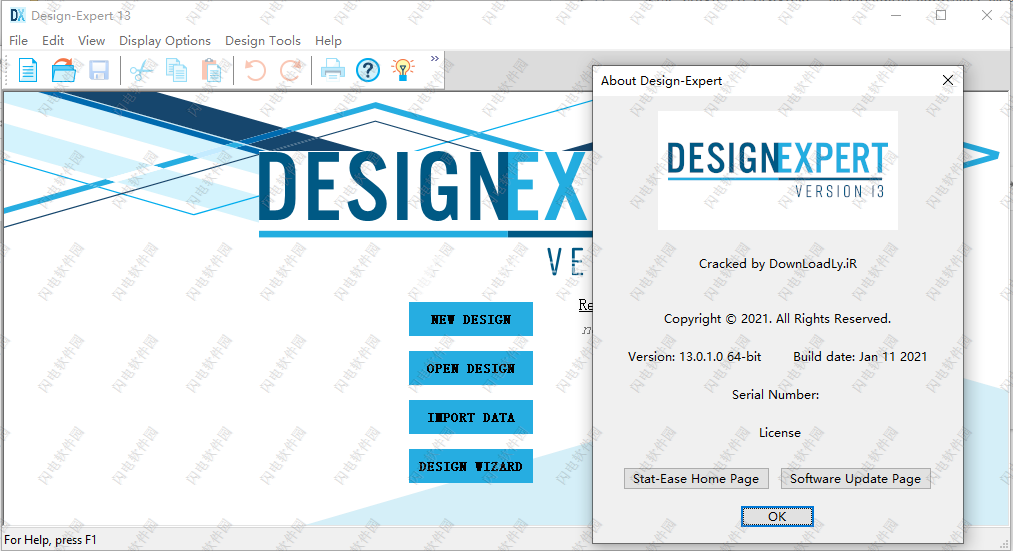The image size is (1013, 551).
Task: Maximize the Design-Expert main window
Action: (941, 16)
